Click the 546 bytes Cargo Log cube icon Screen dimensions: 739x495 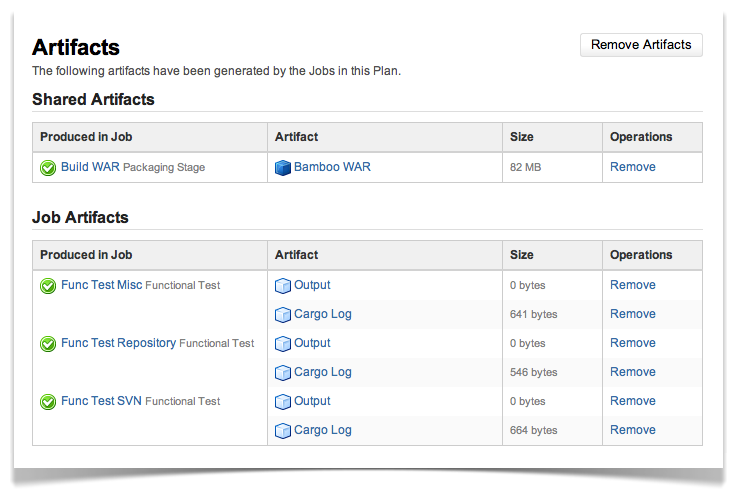(x=283, y=372)
